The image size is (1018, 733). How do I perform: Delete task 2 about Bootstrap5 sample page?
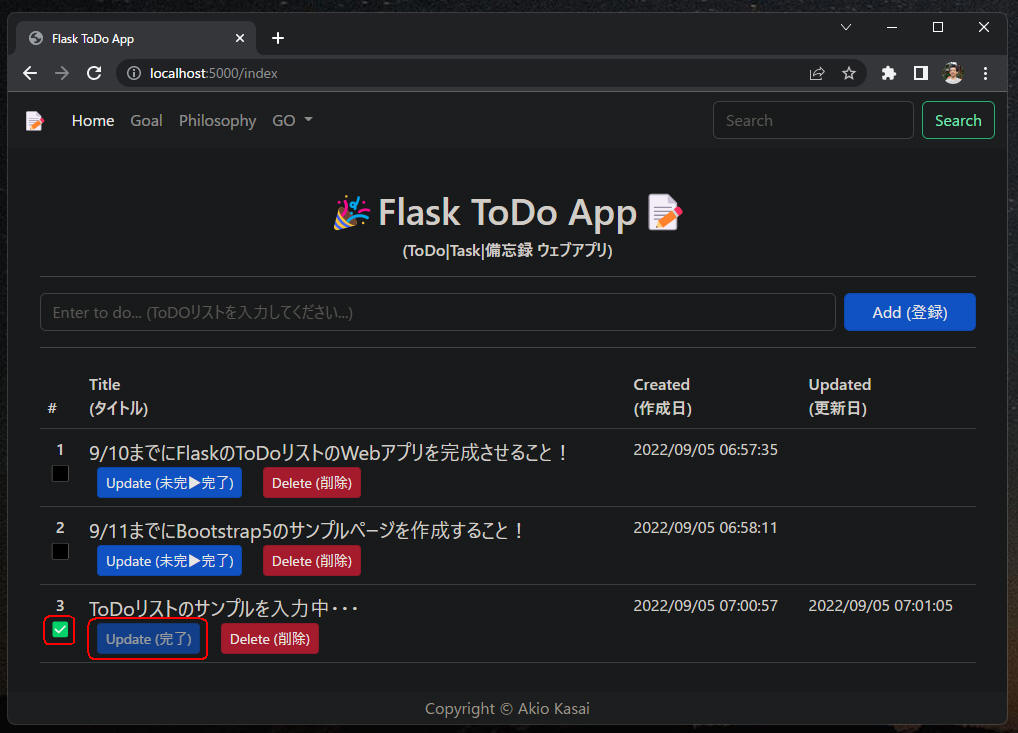(x=312, y=561)
